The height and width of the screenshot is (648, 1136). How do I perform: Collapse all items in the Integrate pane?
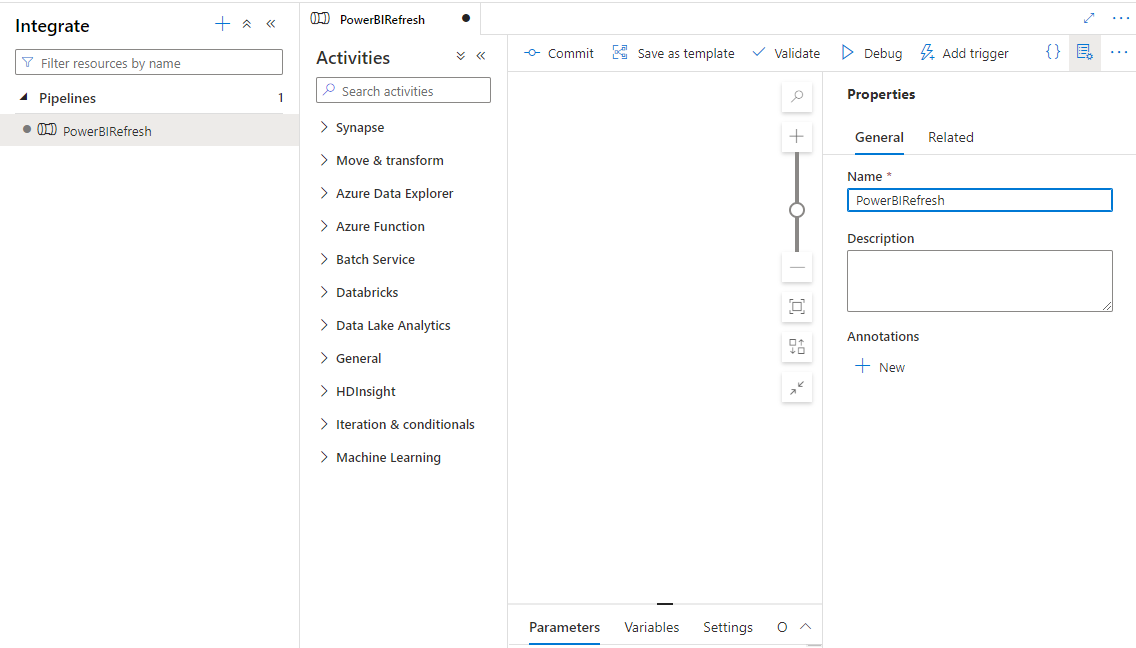(247, 24)
